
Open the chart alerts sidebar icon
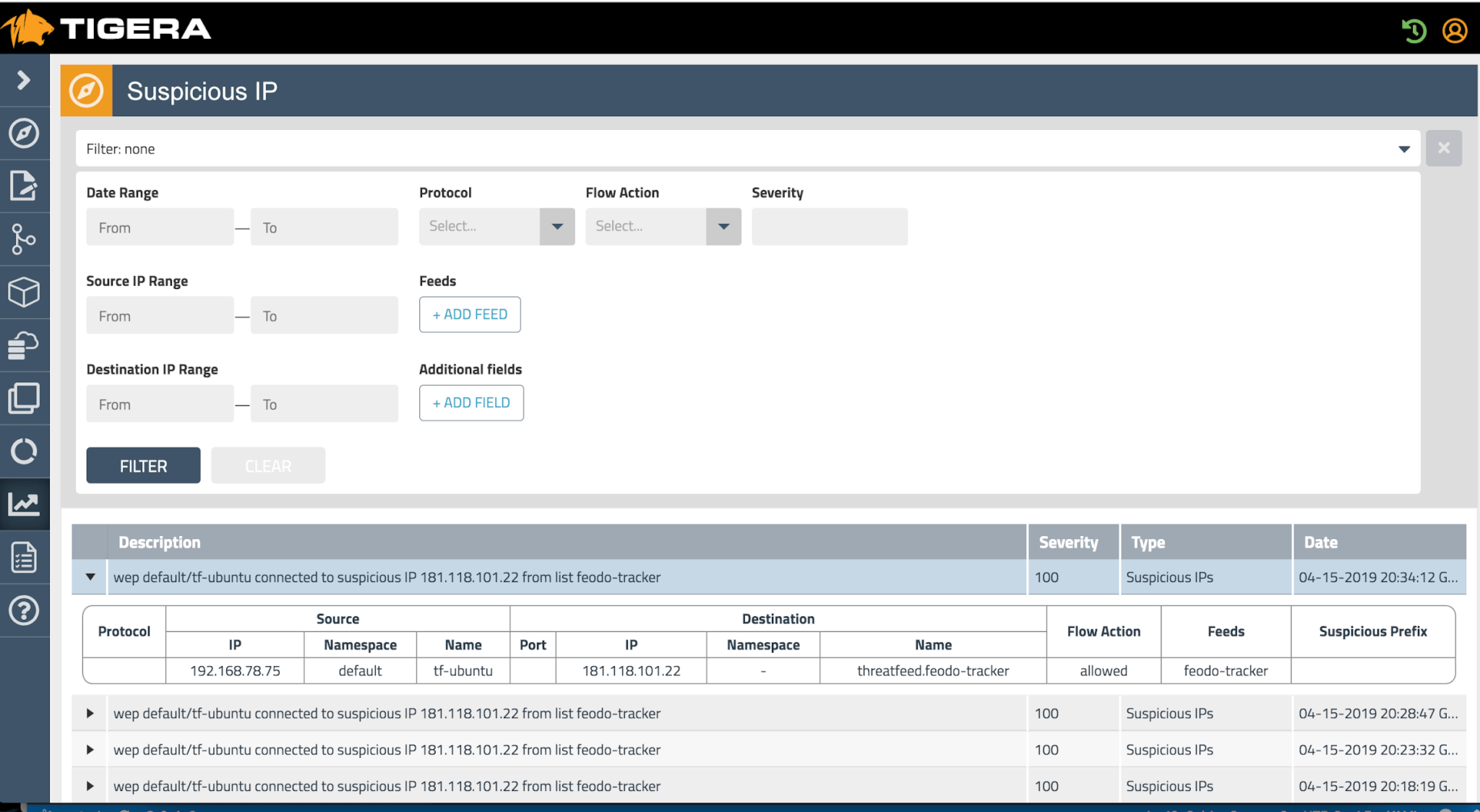point(24,504)
